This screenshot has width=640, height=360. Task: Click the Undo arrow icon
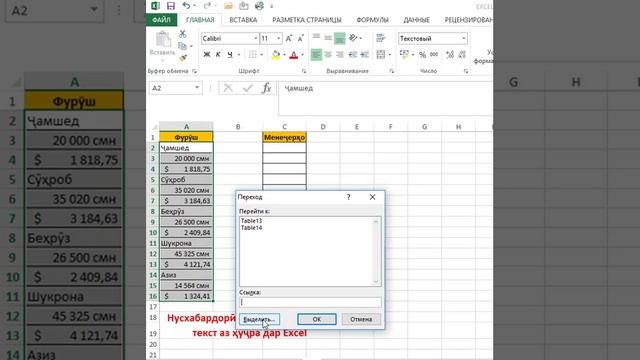[187, 6]
